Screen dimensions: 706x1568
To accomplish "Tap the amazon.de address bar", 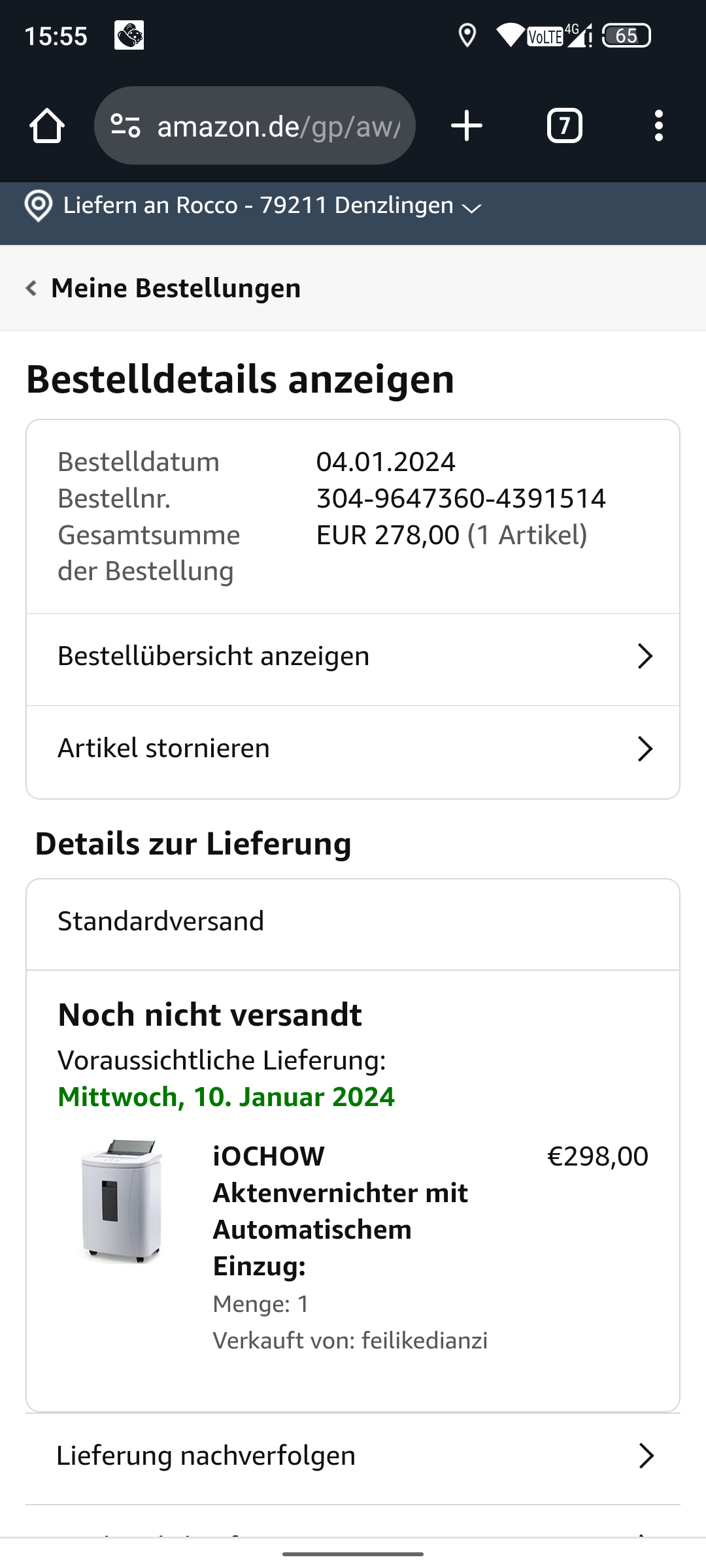I will pyautogui.click(x=278, y=125).
